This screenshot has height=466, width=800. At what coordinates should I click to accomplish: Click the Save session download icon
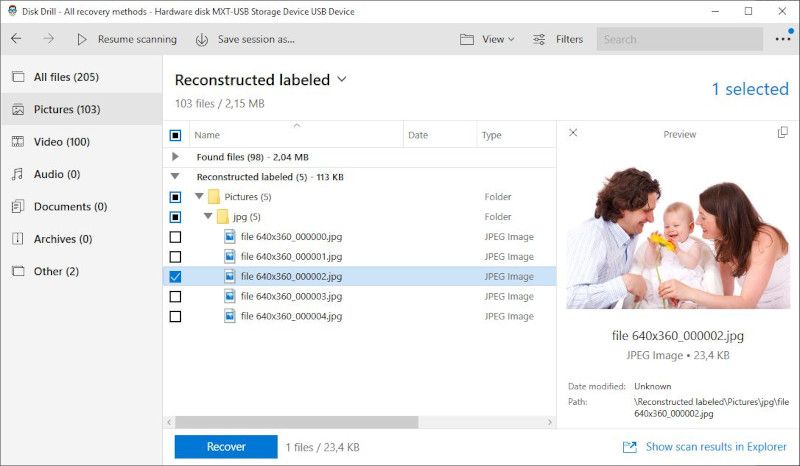click(x=202, y=39)
